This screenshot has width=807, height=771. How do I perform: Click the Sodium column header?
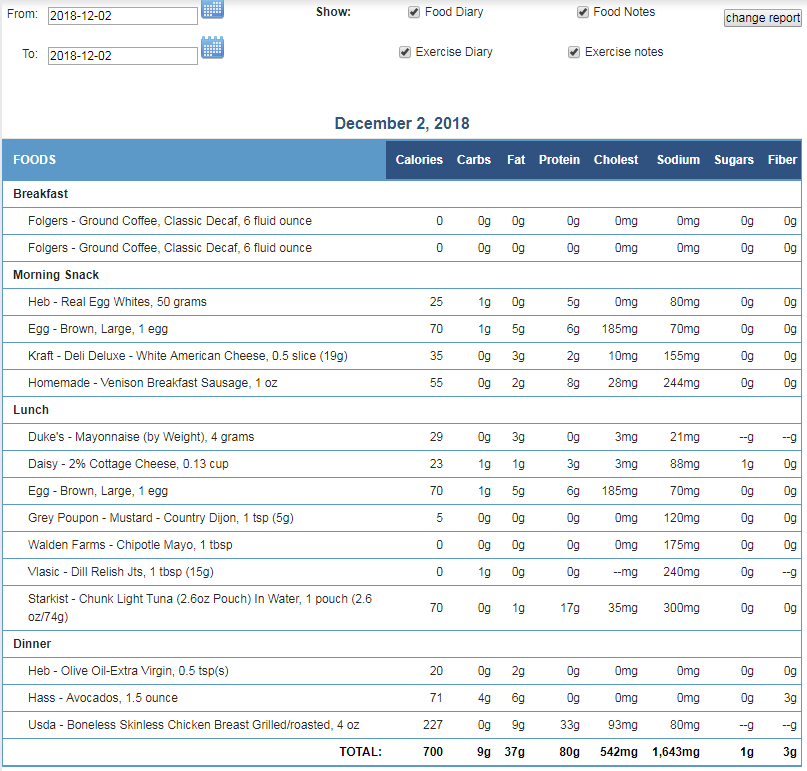678,160
